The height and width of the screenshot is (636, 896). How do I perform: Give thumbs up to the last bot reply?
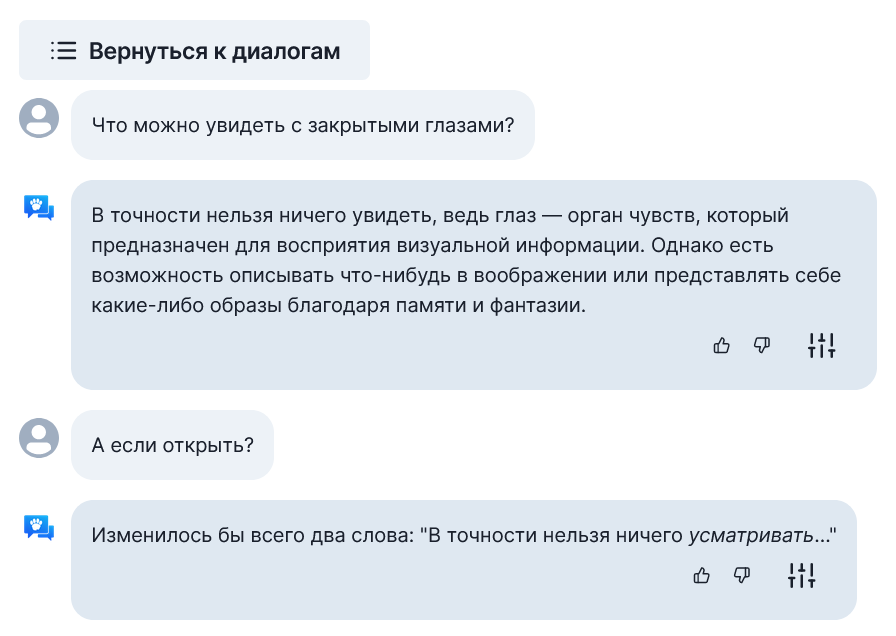701,575
